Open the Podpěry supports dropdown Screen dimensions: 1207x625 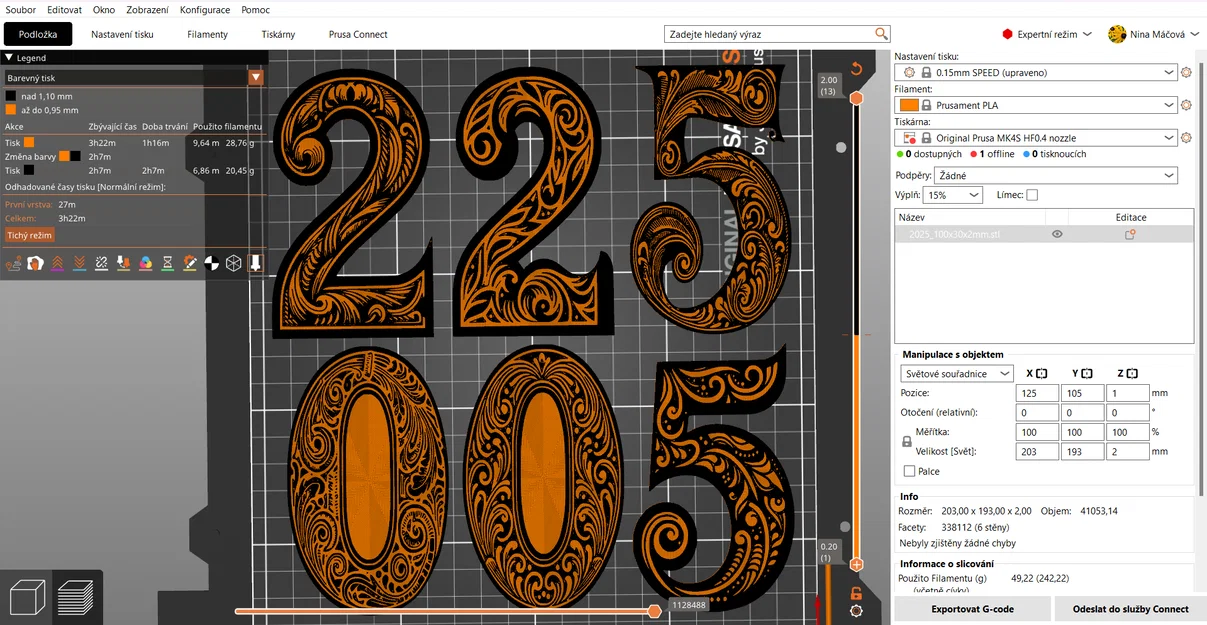(x=1058, y=176)
